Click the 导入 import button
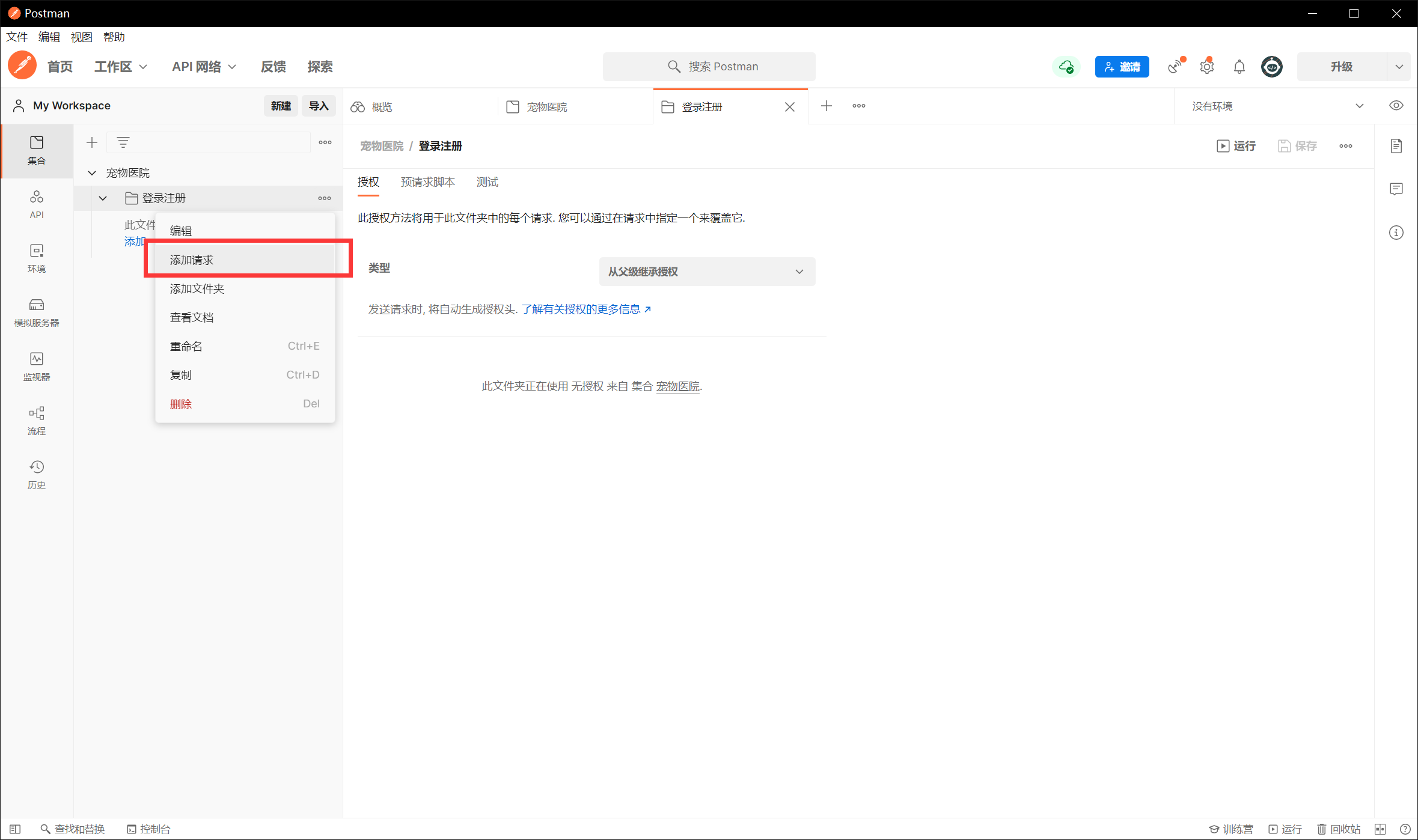The height and width of the screenshot is (840, 1418). pos(318,106)
